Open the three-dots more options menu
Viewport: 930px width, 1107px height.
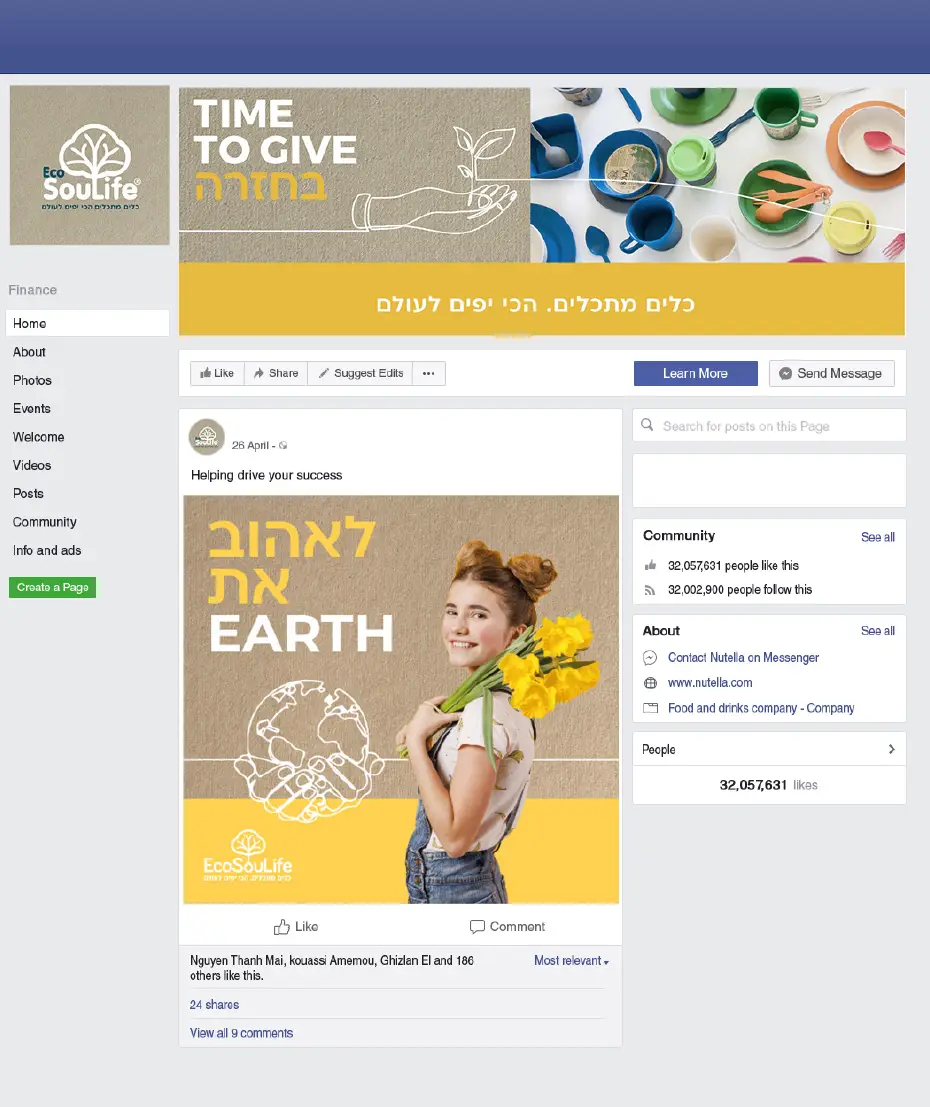tap(429, 373)
